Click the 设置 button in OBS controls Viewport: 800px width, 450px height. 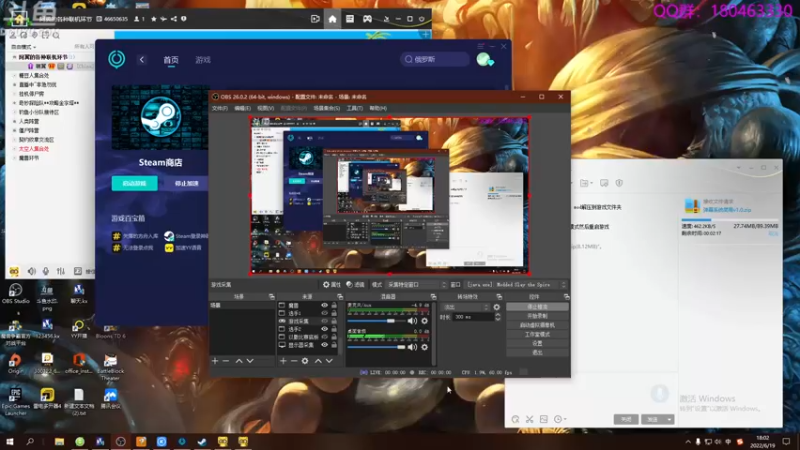[x=537, y=343]
